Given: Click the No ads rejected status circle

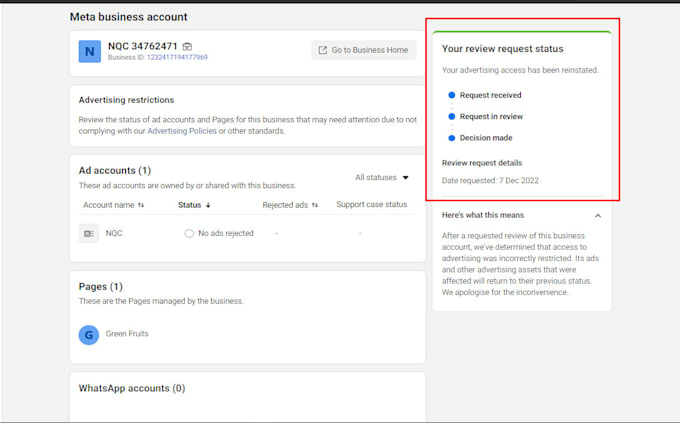Looking at the screenshot, I should pyautogui.click(x=189, y=233).
